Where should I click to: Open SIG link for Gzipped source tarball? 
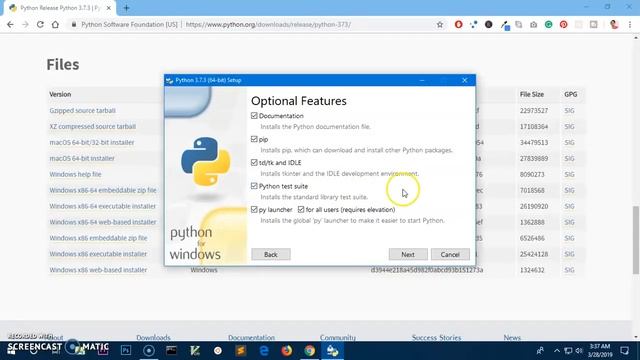click(569, 111)
